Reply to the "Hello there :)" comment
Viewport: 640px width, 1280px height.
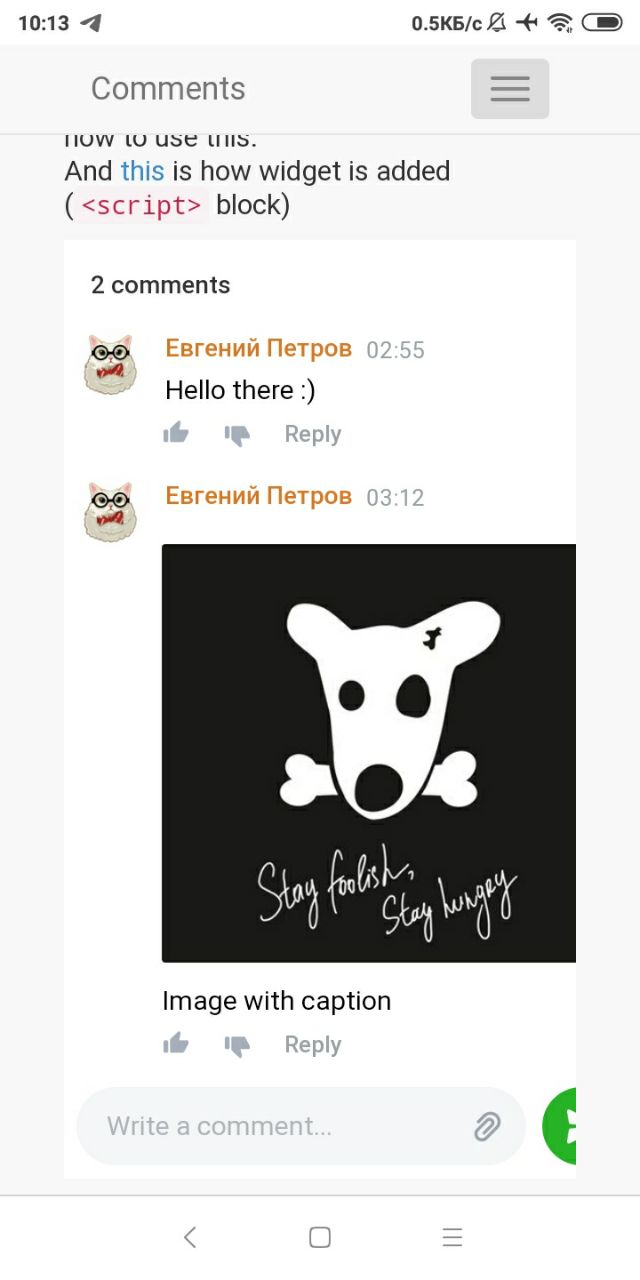(x=313, y=434)
